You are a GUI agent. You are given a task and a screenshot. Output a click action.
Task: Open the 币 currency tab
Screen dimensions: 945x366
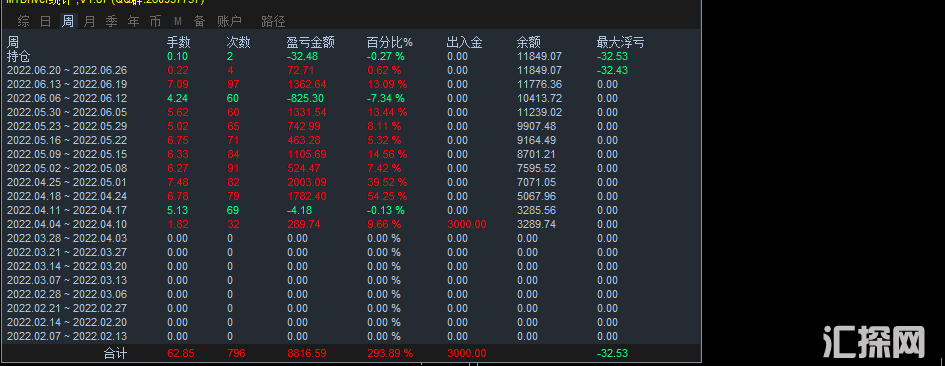155,22
